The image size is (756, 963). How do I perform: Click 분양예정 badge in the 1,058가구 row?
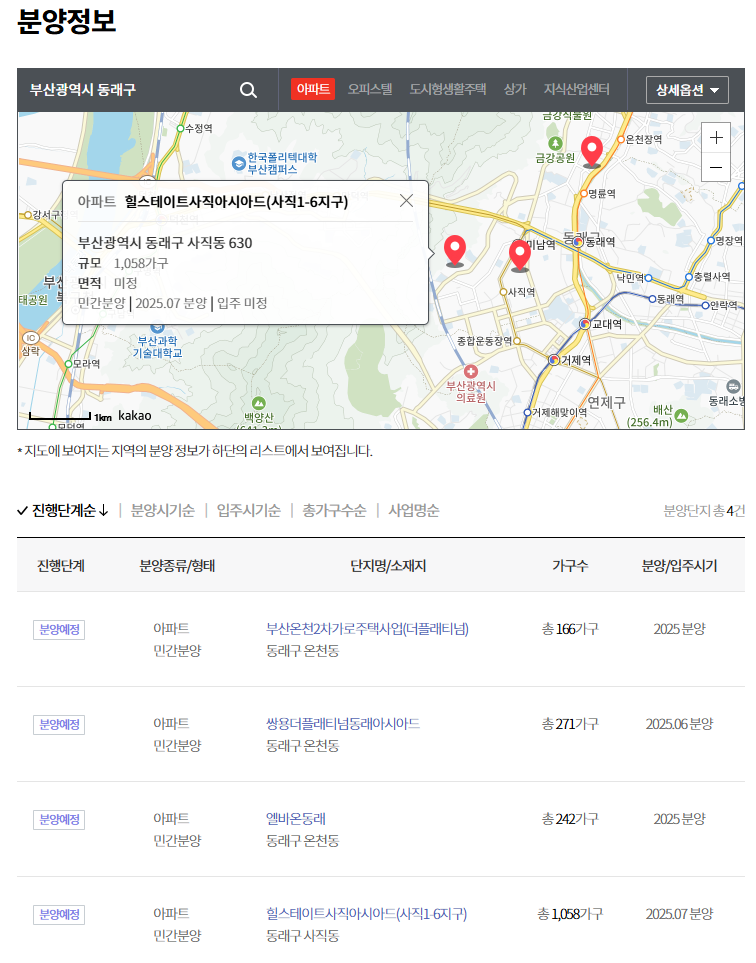coord(59,914)
